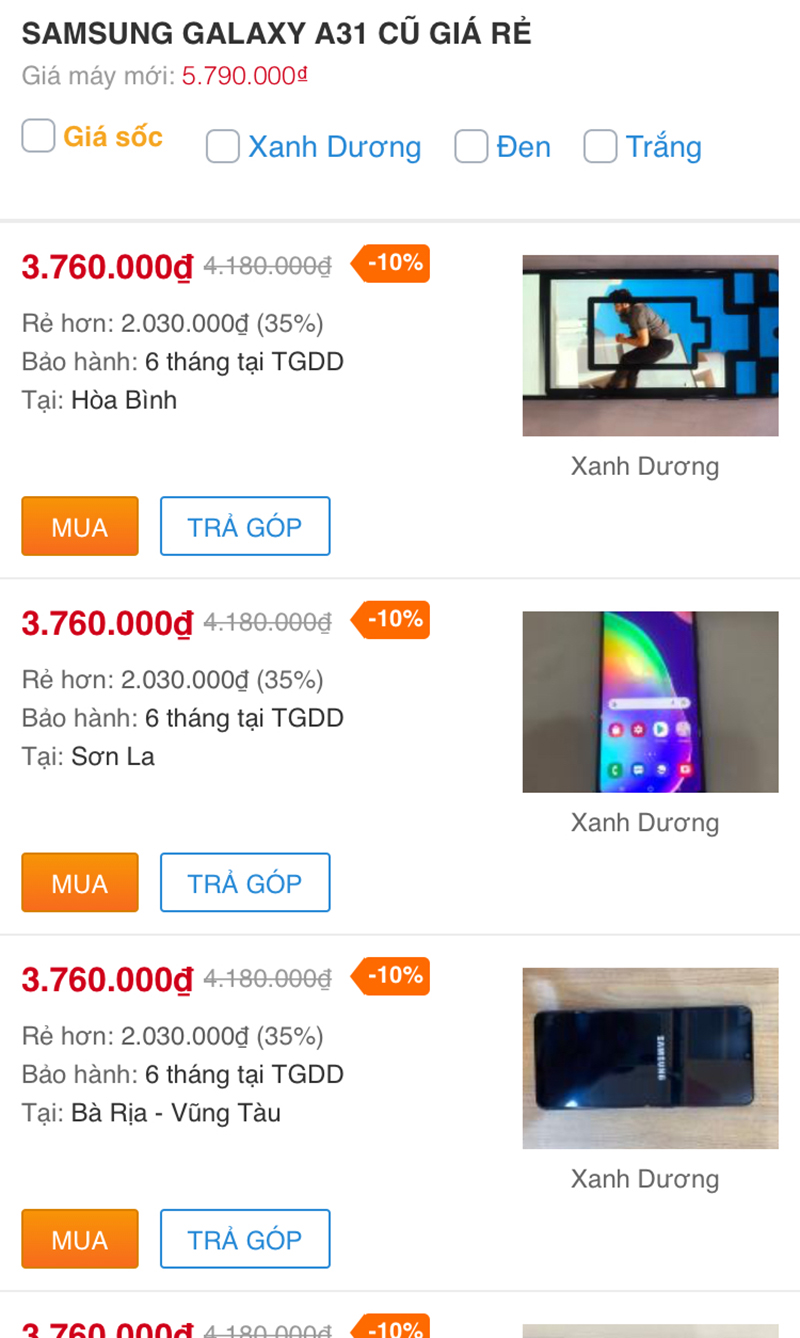Enable the Xanh Dương color filter checkbox
Viewport: 800px width, 1338px height.
pos(223,147)
